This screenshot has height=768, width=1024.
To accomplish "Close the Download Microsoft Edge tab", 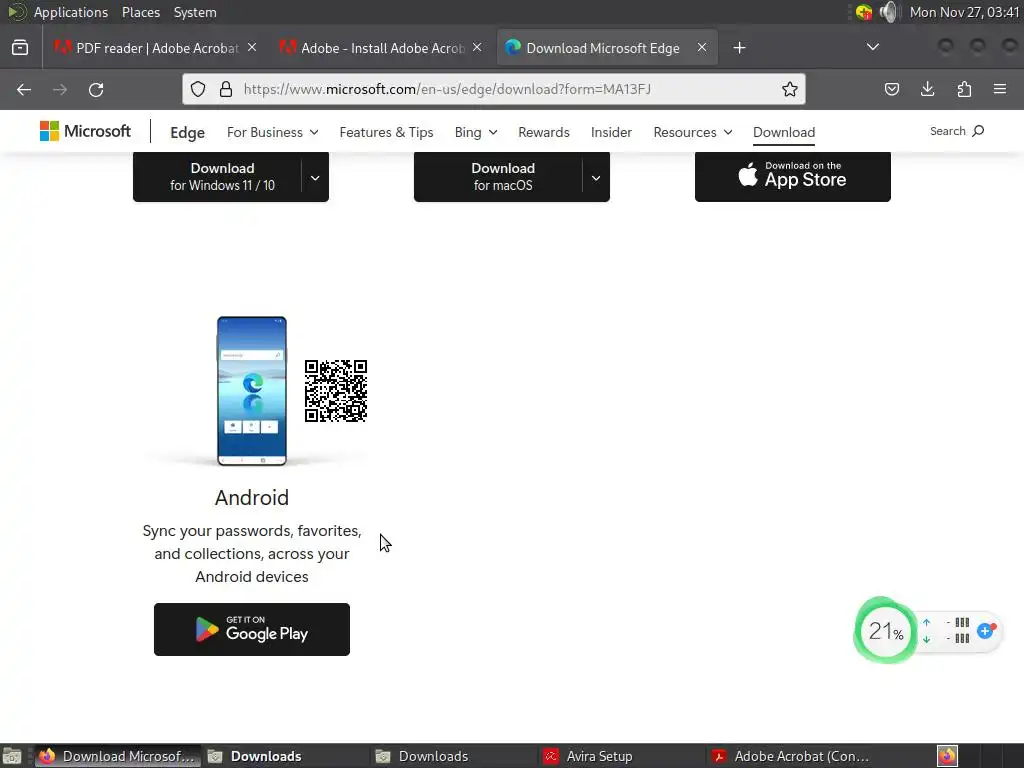I will coord(702,48).
